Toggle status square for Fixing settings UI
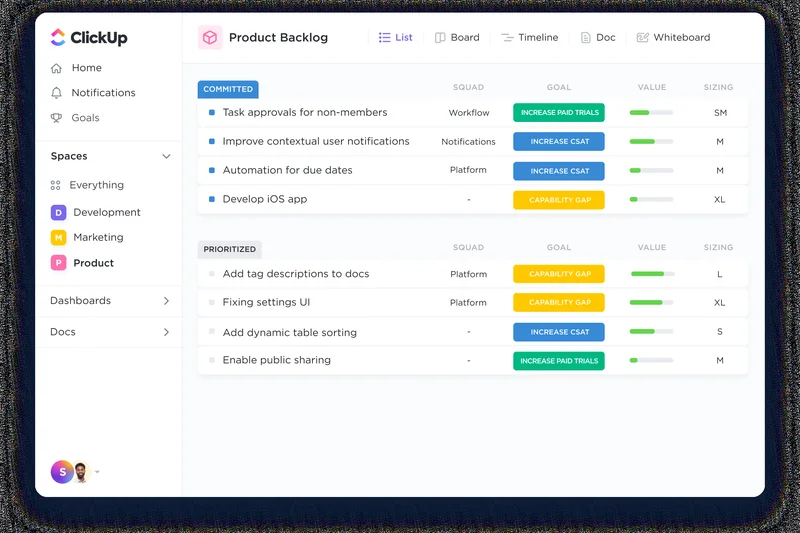Screen dimensions: 800x533 pos(212,302)
